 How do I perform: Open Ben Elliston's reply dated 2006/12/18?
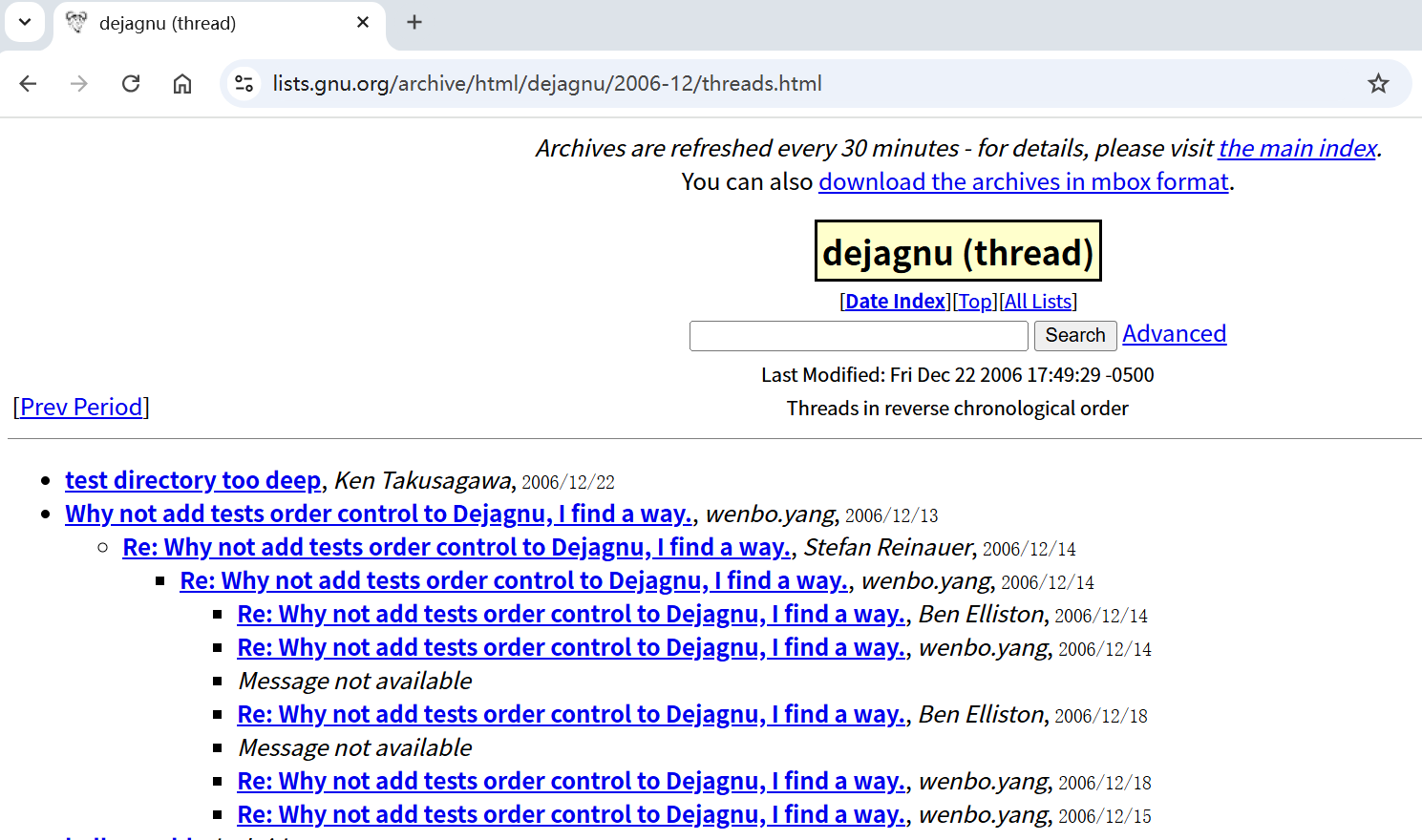coord(572,714)
